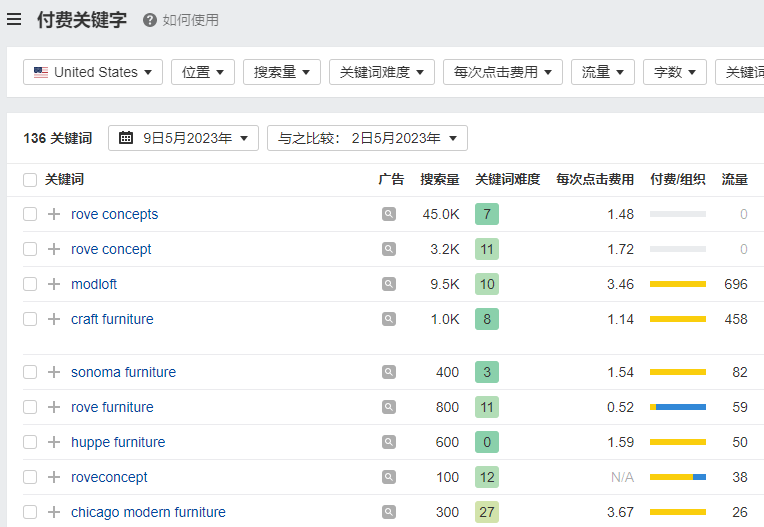The image size is (764, 527).
Task: Open the sonoma furniture keyword link
Action: pos(123,372)
